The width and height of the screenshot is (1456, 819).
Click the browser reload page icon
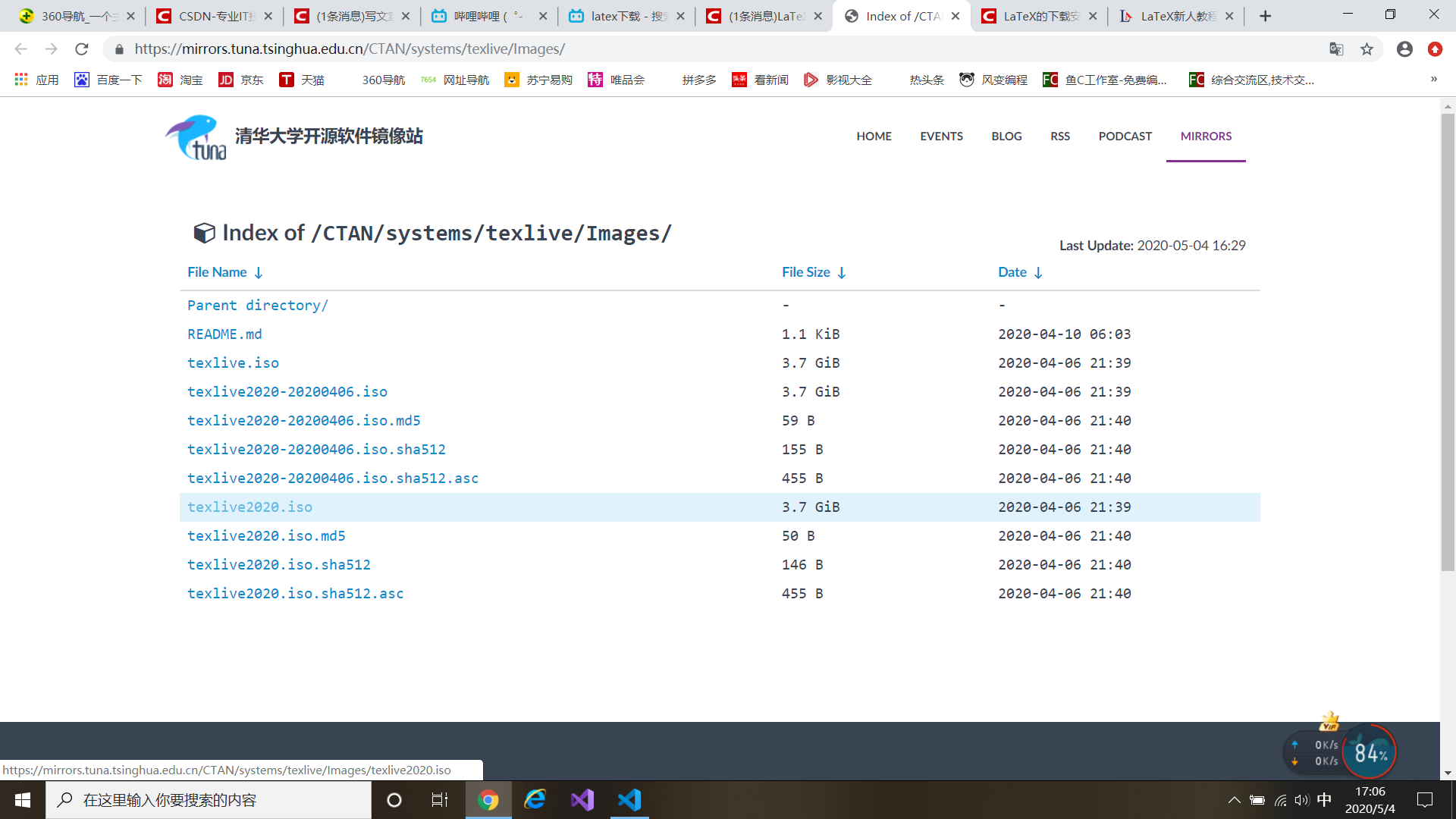(x=82, y=49)
